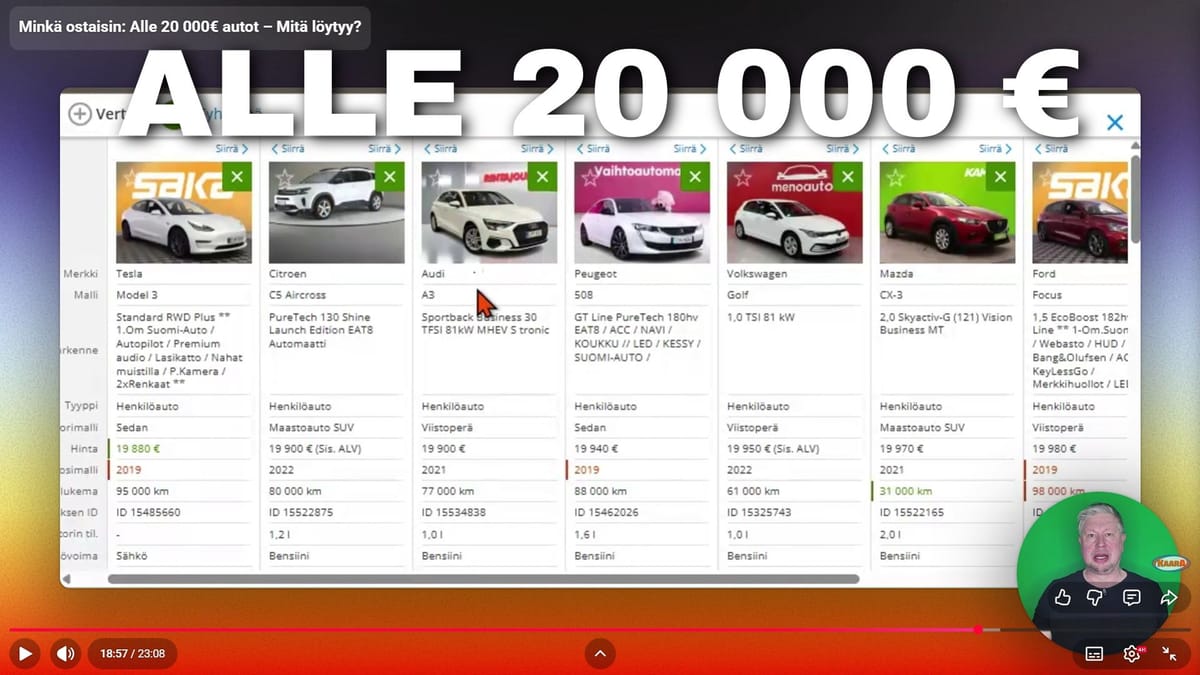Click the share arrow icon
Screen dimensions: 1200x675
coord(1168,597)
